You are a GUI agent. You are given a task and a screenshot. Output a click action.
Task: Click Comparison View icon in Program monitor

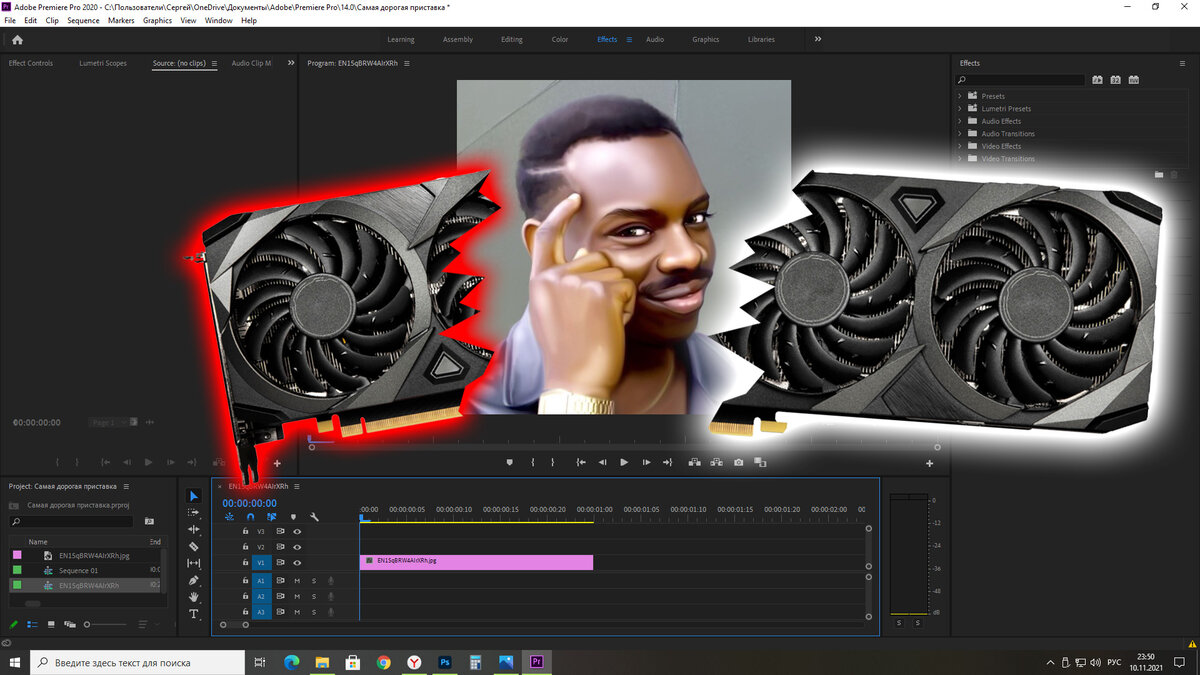(x=760, y=462)
